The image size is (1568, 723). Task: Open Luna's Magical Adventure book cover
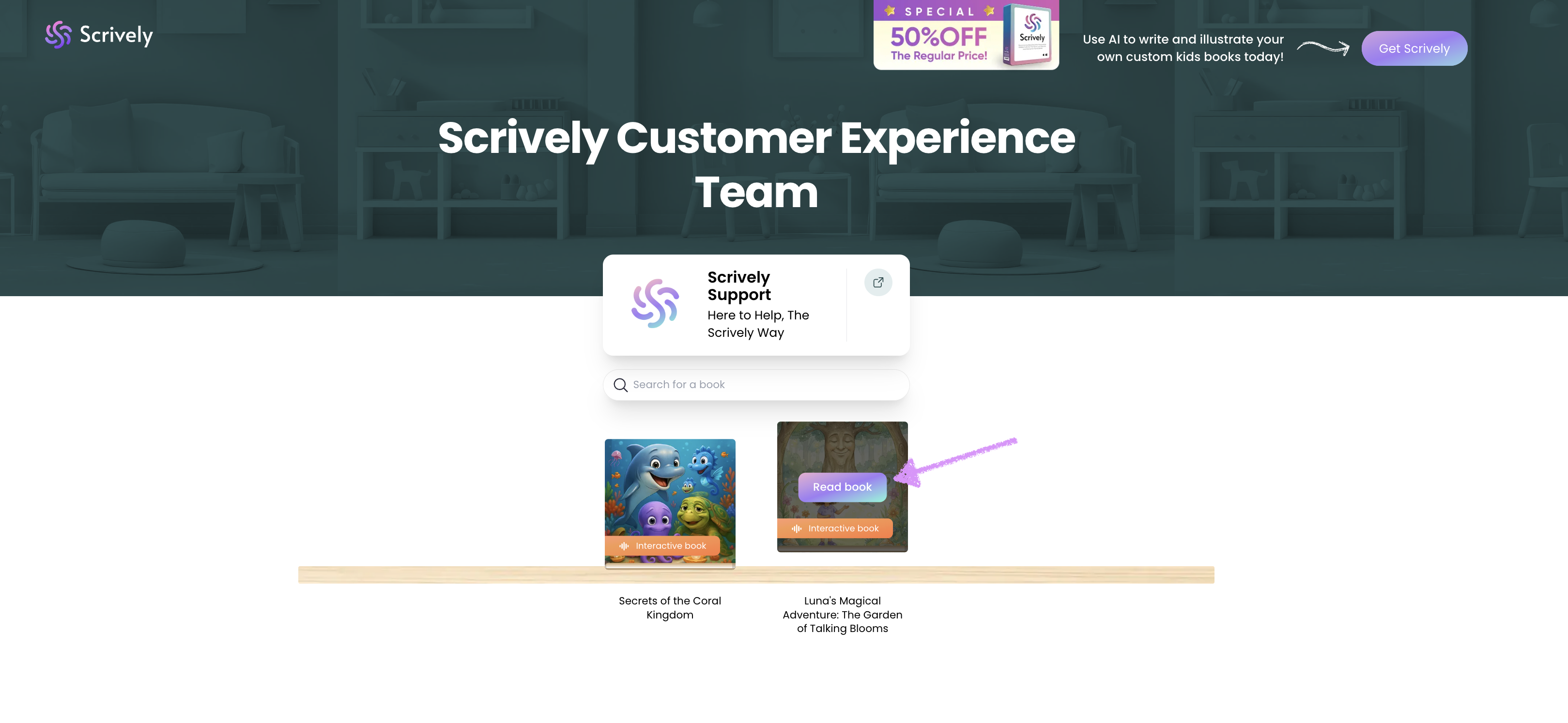click(x=842, y=486)
